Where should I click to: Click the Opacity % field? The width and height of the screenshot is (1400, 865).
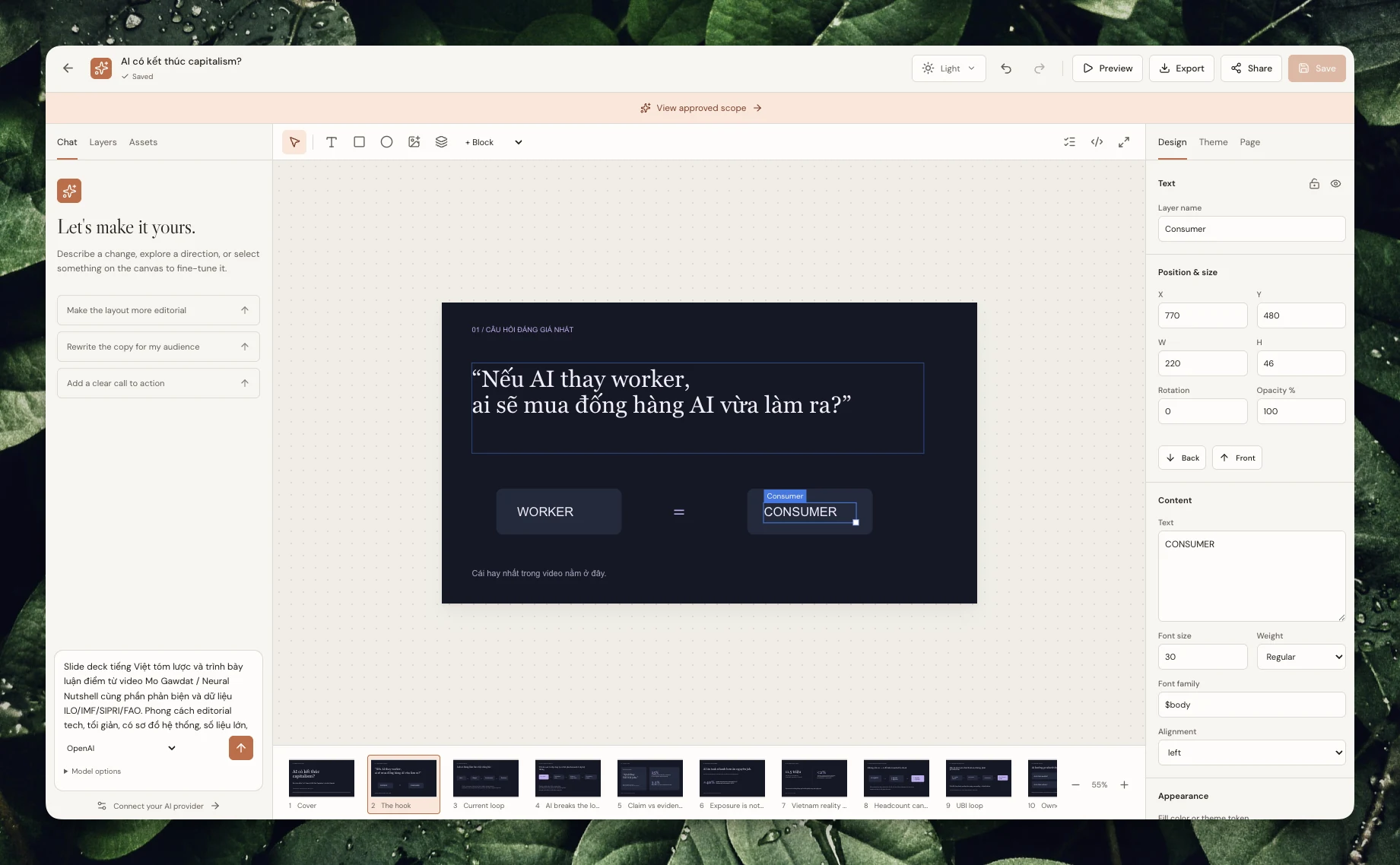click(1300, 411)
